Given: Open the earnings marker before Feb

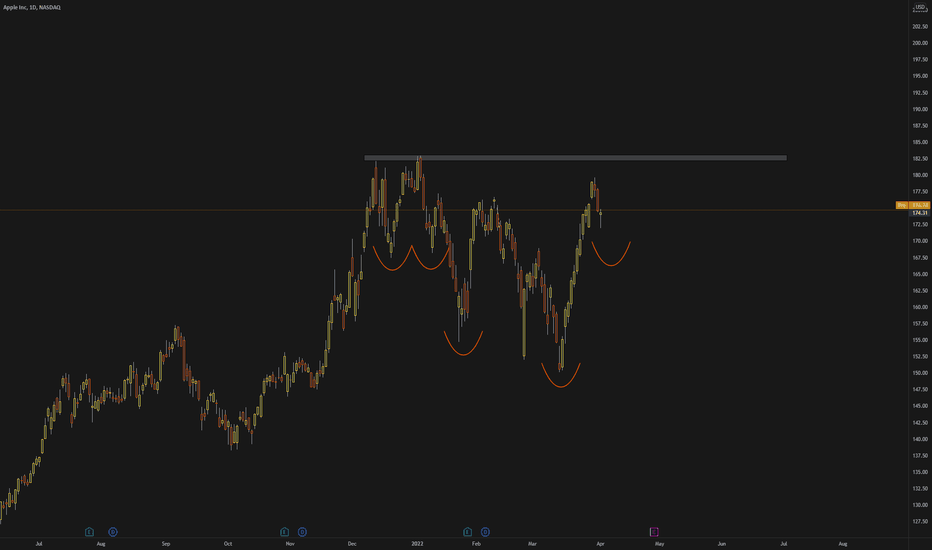Looking at the screenshot, I should 467,532.
